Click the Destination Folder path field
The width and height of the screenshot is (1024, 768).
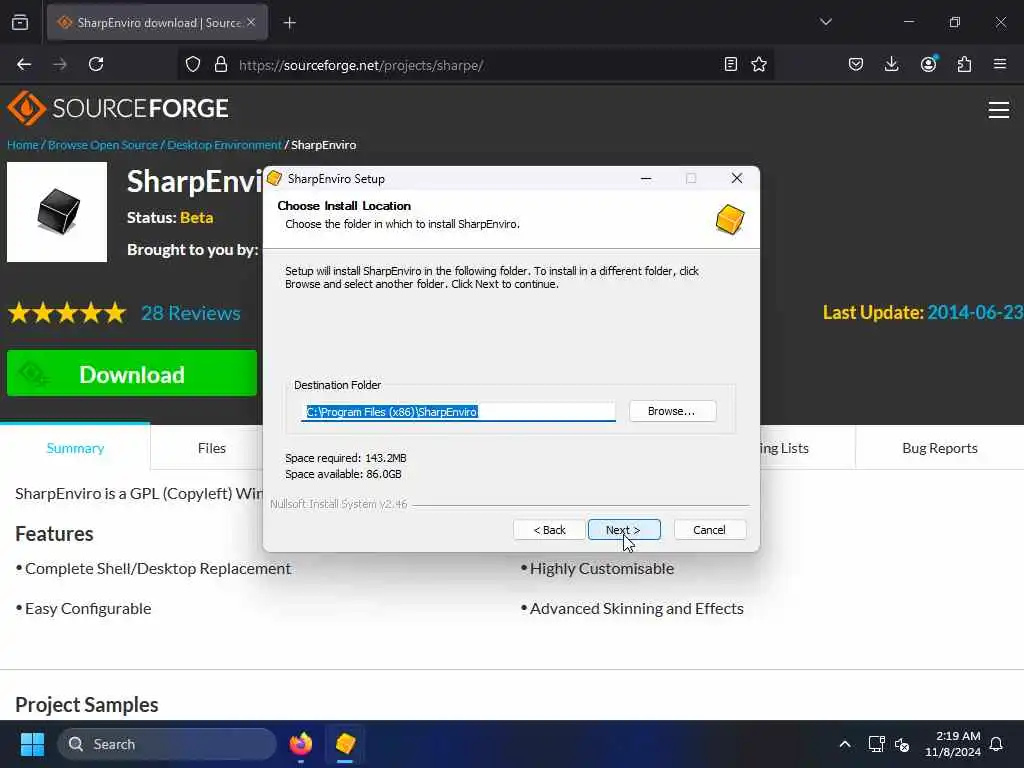(458, 411)
